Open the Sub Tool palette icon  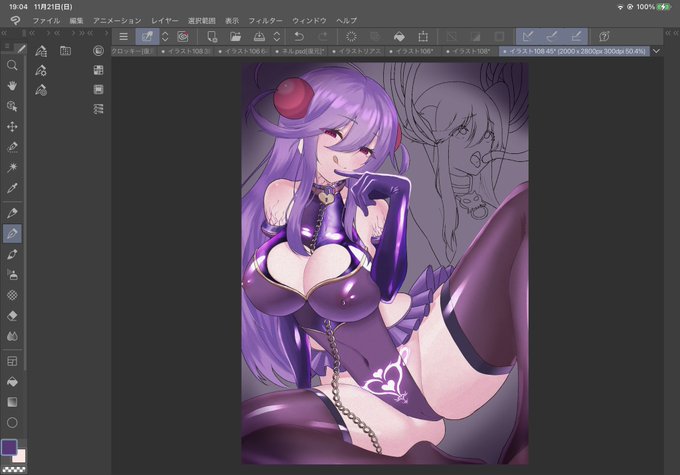pyautogui.click(x=41, y=51)
